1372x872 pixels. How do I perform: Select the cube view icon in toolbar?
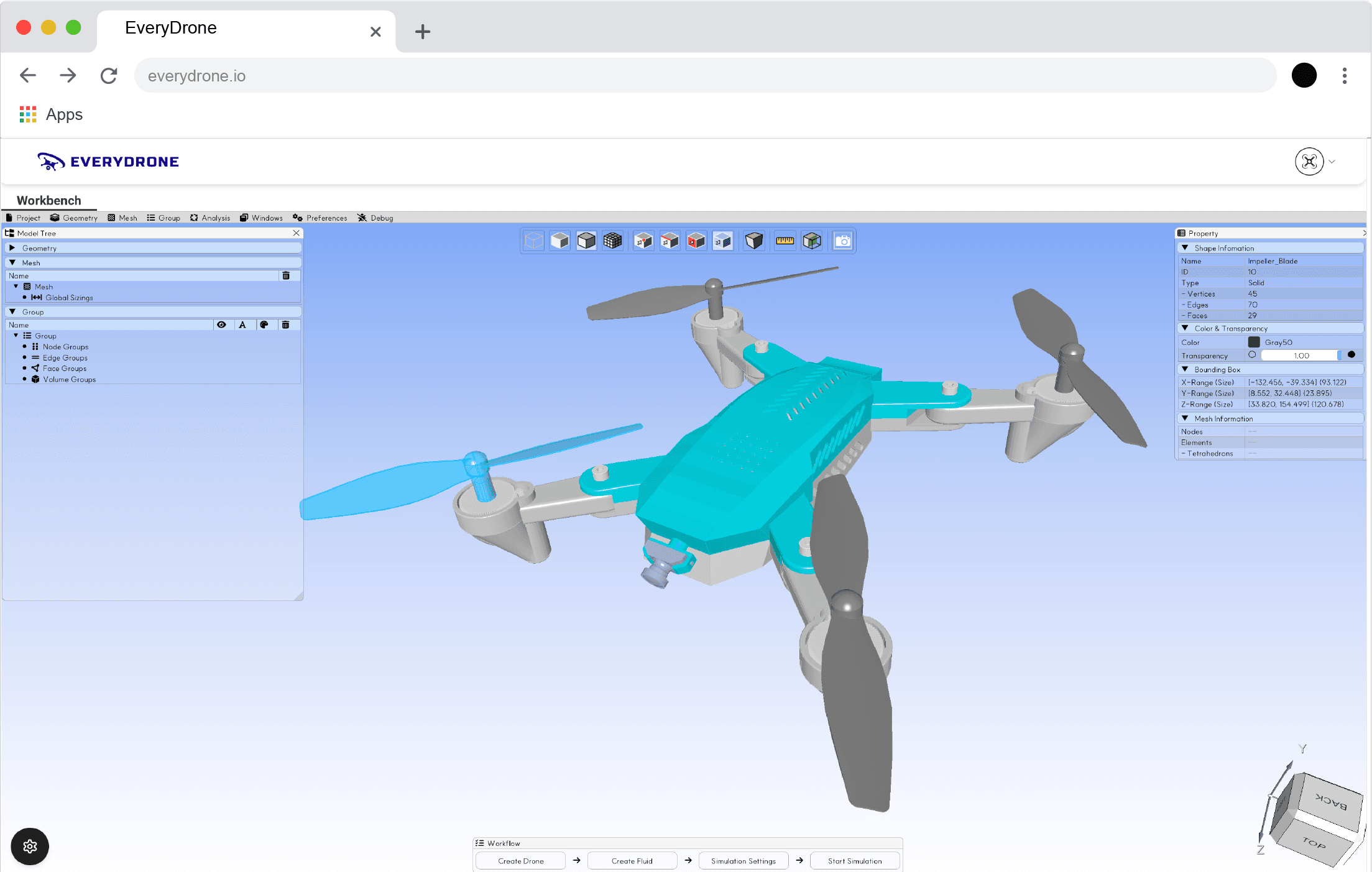click(x=533, y=240)
